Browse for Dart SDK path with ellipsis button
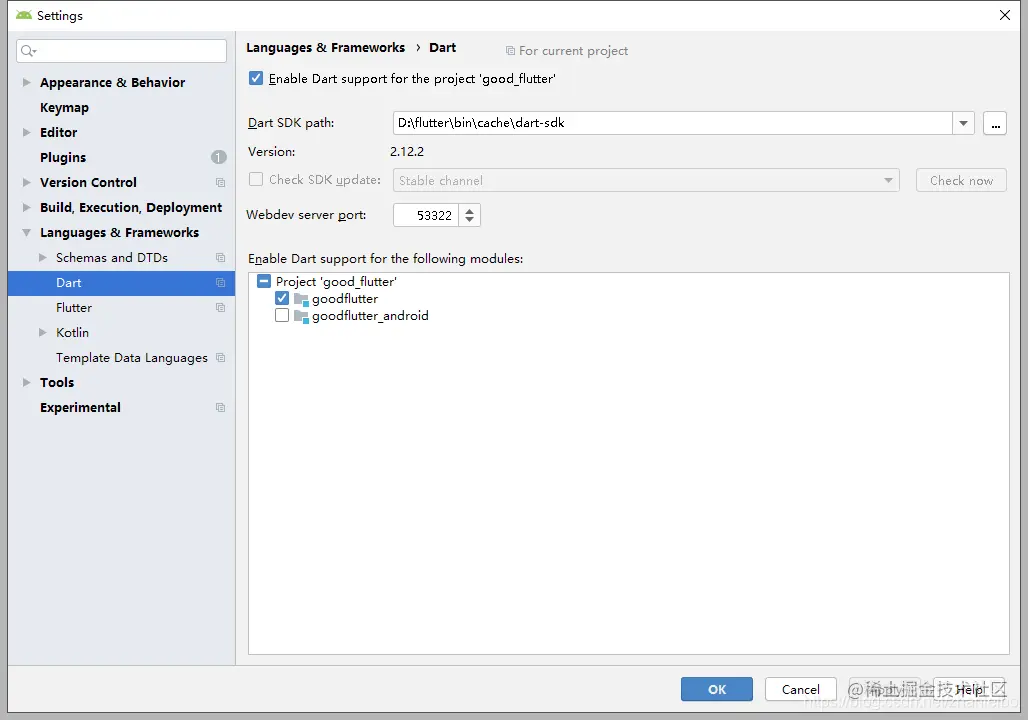The width and height of the screenshot is (1028, 720). (995, 123)
